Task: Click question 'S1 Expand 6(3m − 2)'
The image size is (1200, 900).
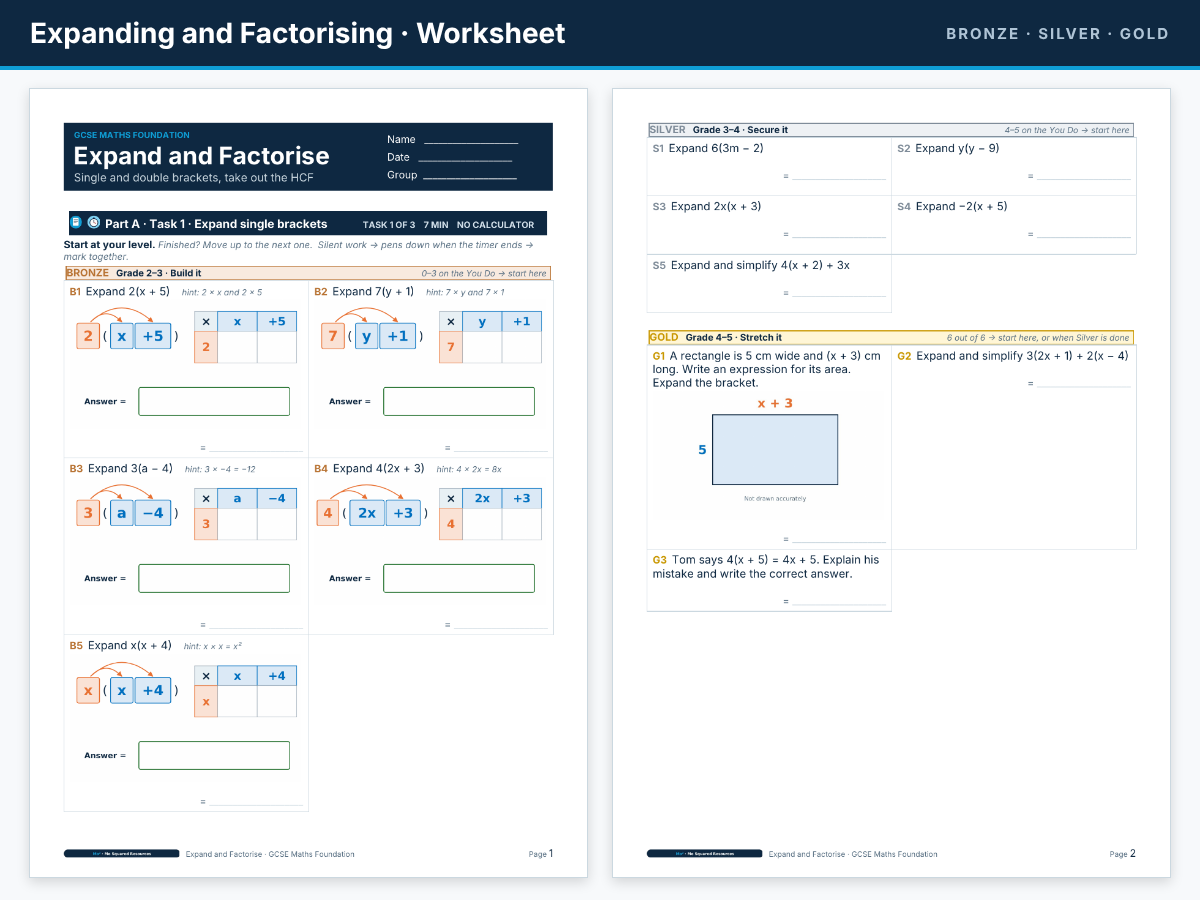Action: pyautogui.click(x=708, y=148)
